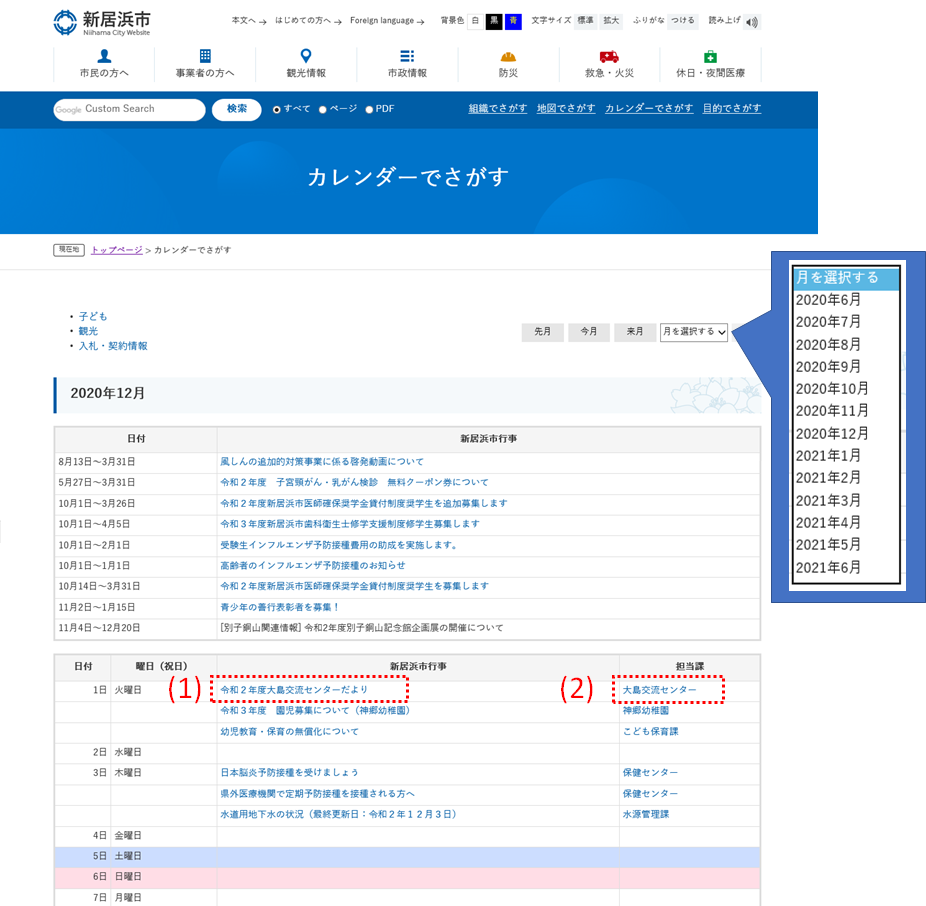Click the Niihama City logo
Screen dimensions: 926x906
(x=102, y=23)
